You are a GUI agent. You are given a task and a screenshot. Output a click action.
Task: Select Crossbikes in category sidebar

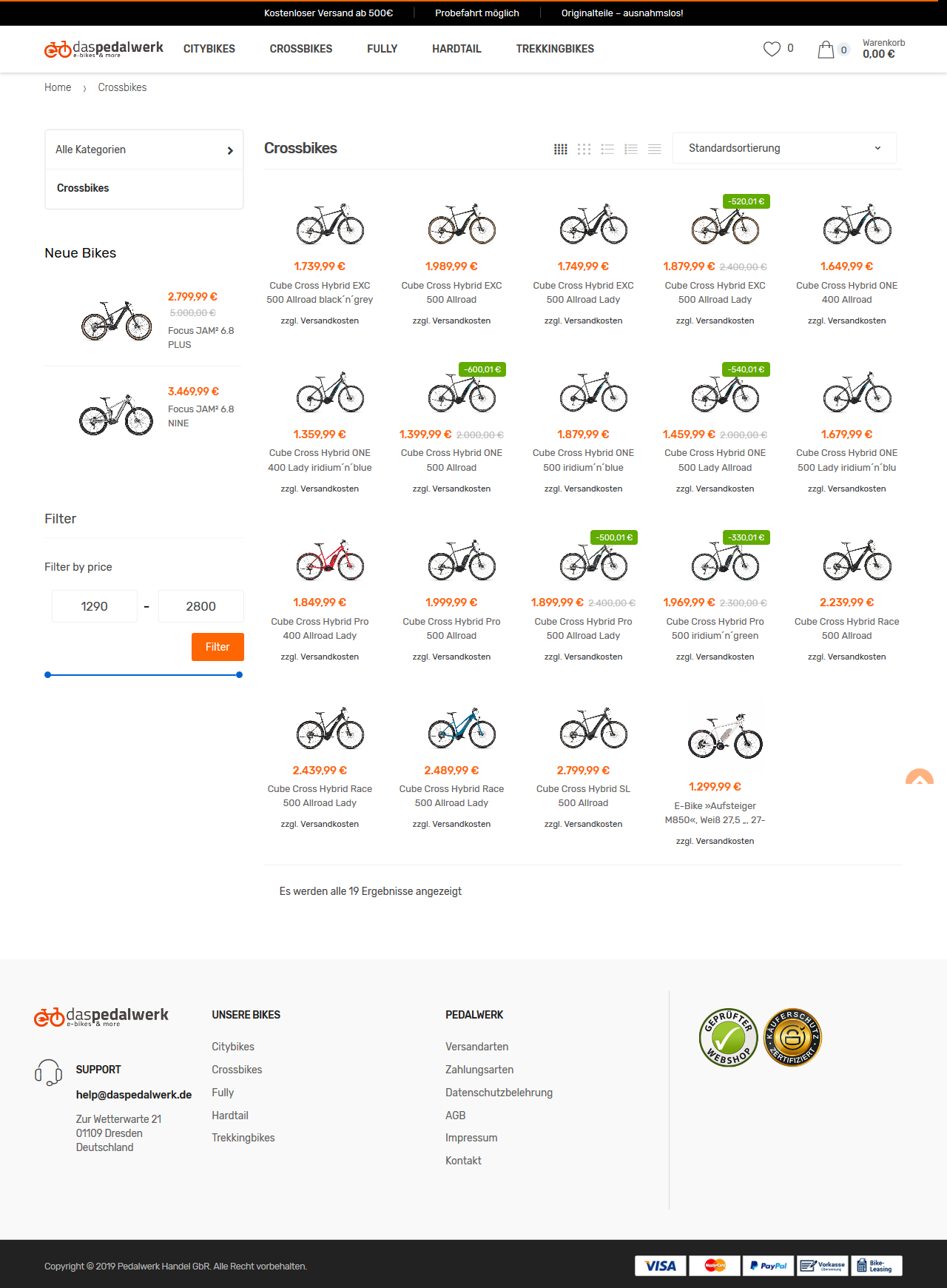click(83, 188)
